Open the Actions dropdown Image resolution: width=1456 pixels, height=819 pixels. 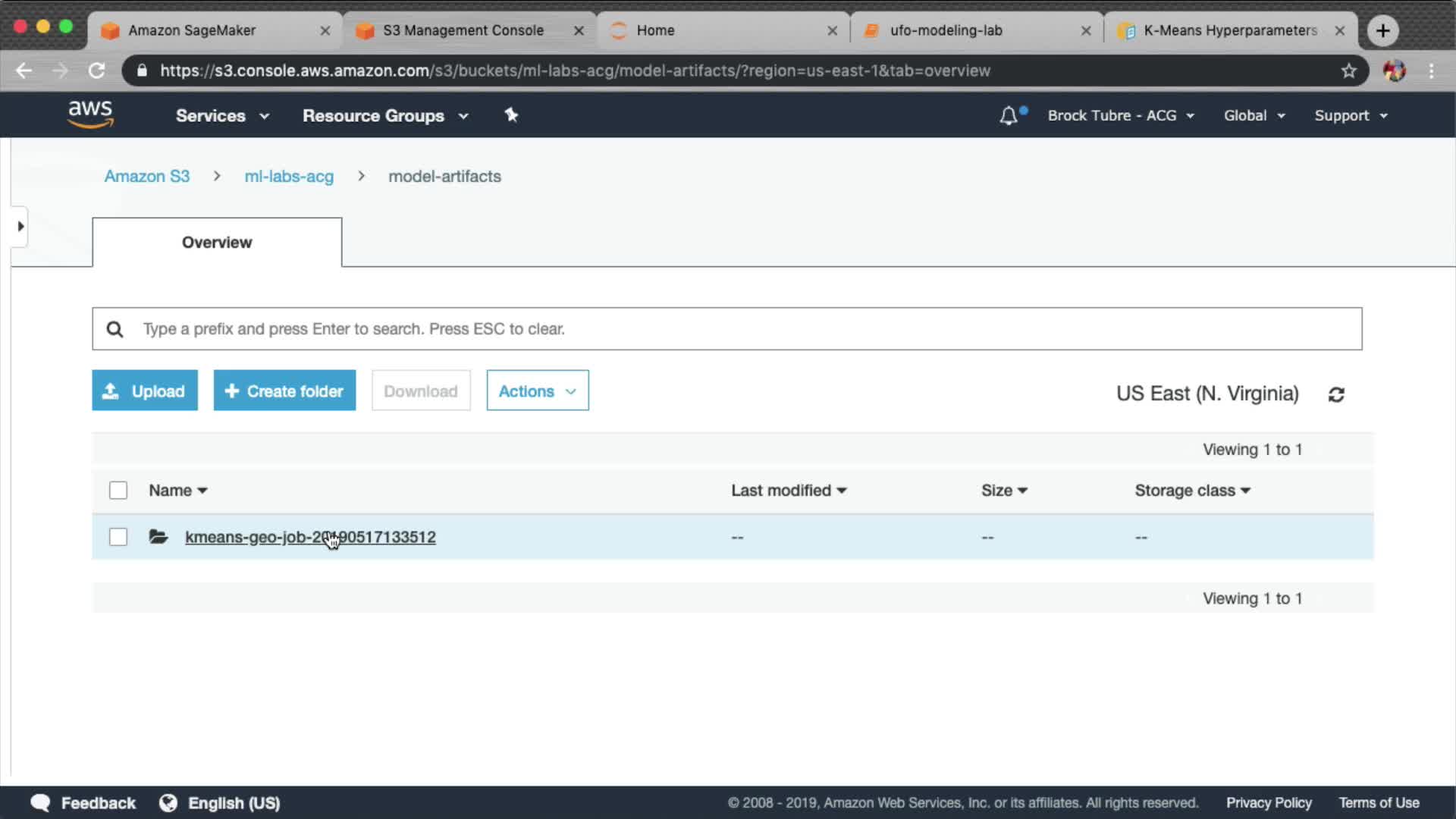coord(537,391)
